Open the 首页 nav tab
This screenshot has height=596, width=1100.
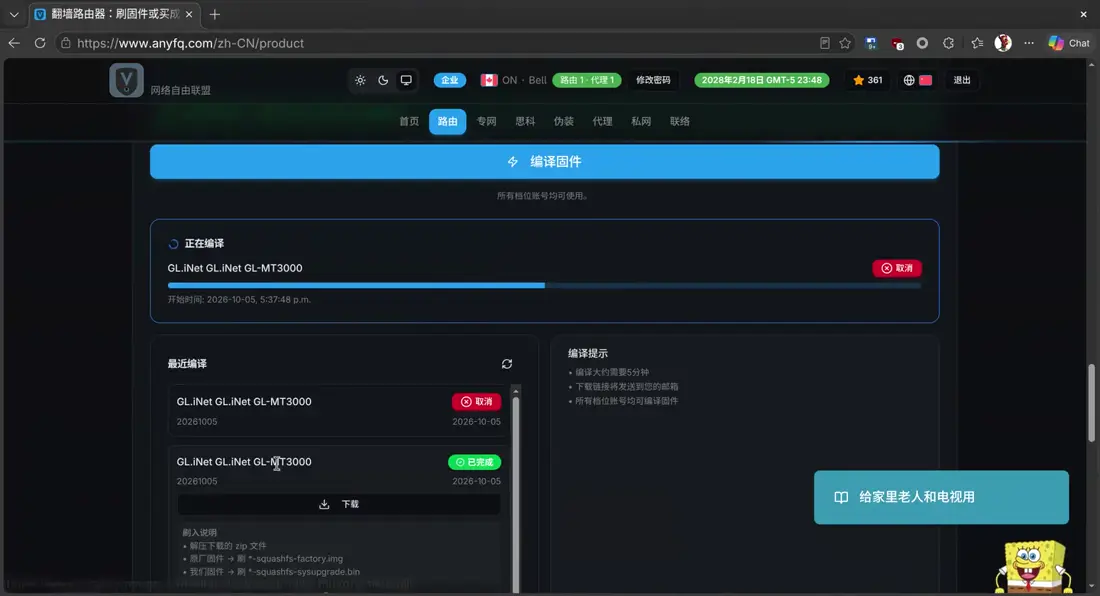pyautogui.click(x=409, y=121)
